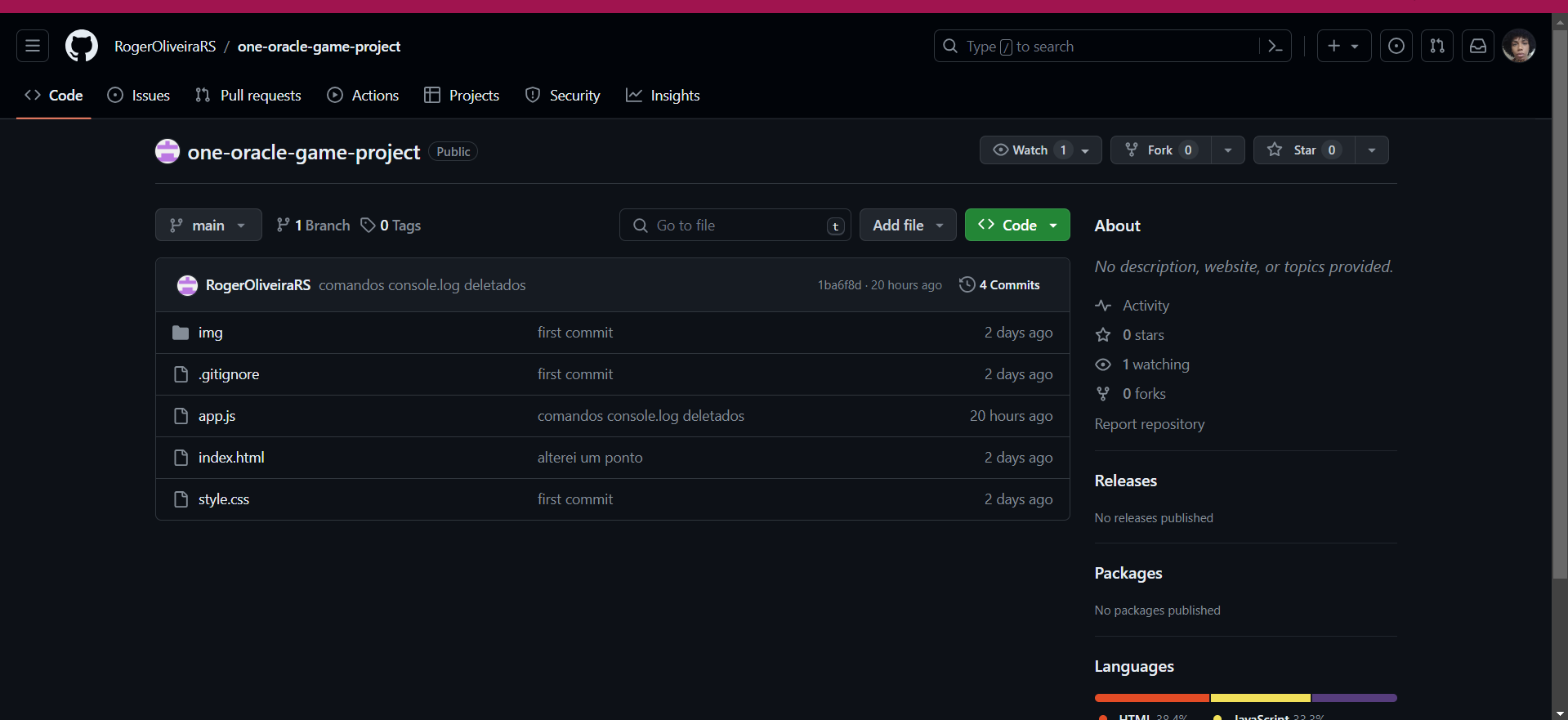Click the style.css file icon
1568x720 pixels.
181,499
